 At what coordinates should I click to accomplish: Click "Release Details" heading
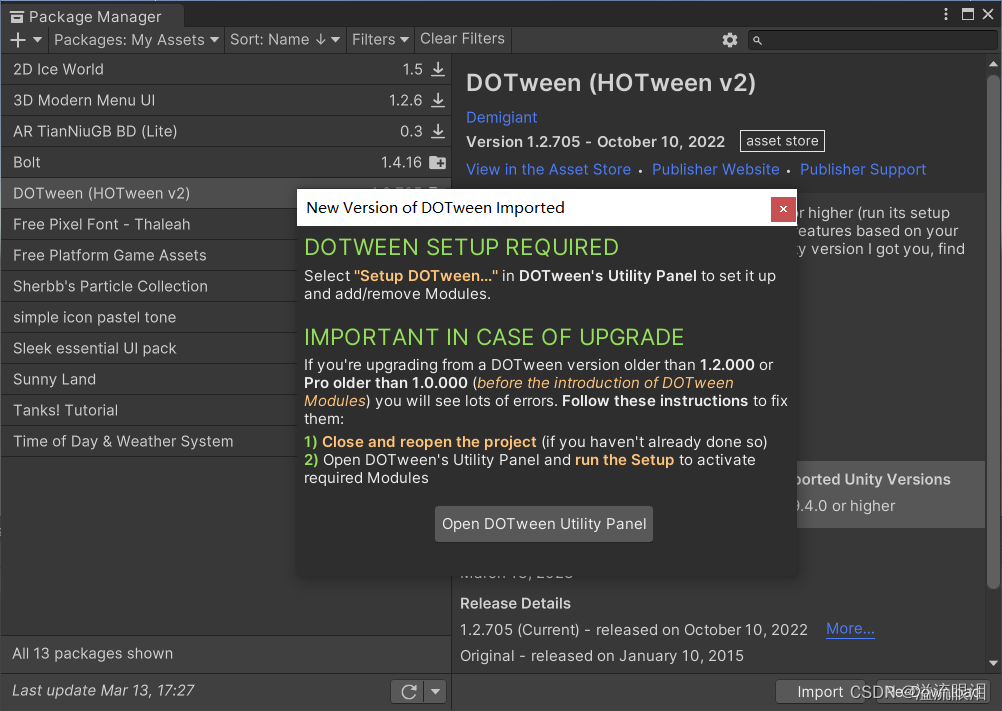coord(515,604)
